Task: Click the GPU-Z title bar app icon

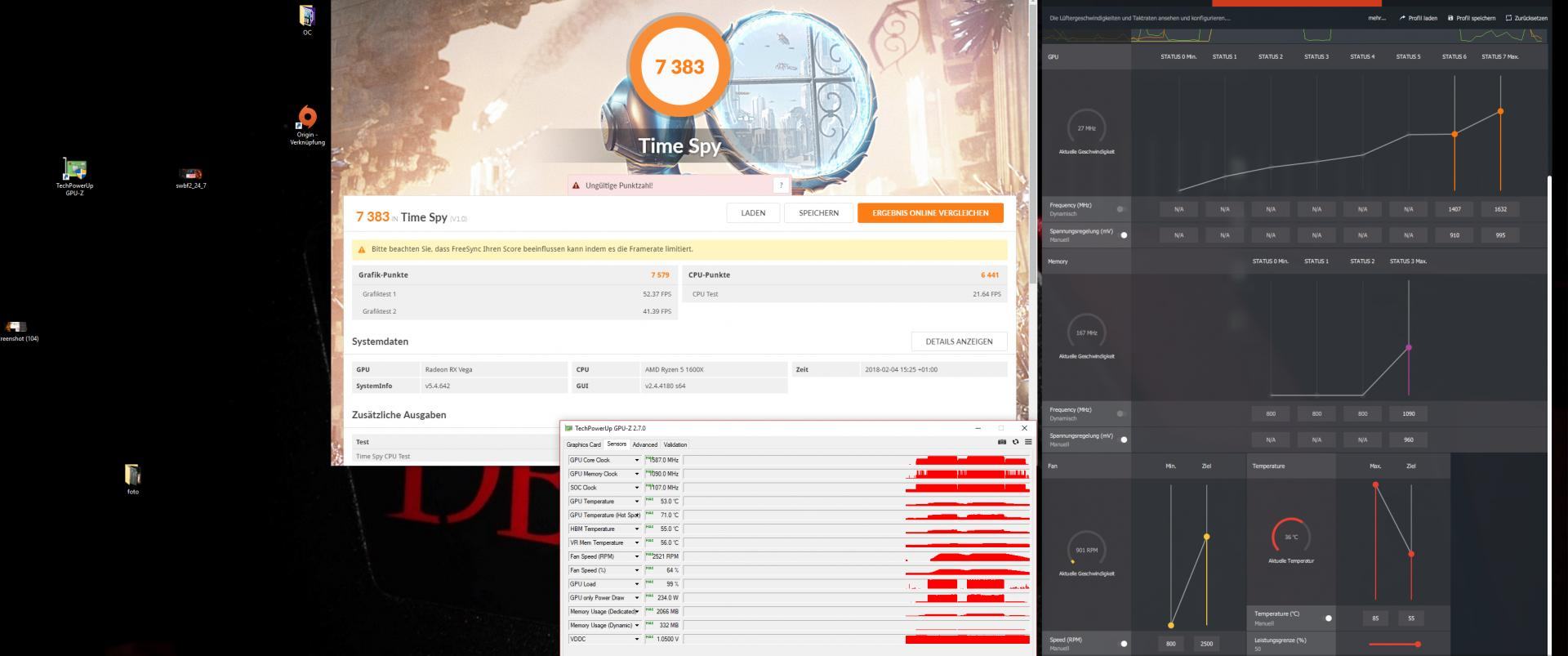Action: click(569, 428)
